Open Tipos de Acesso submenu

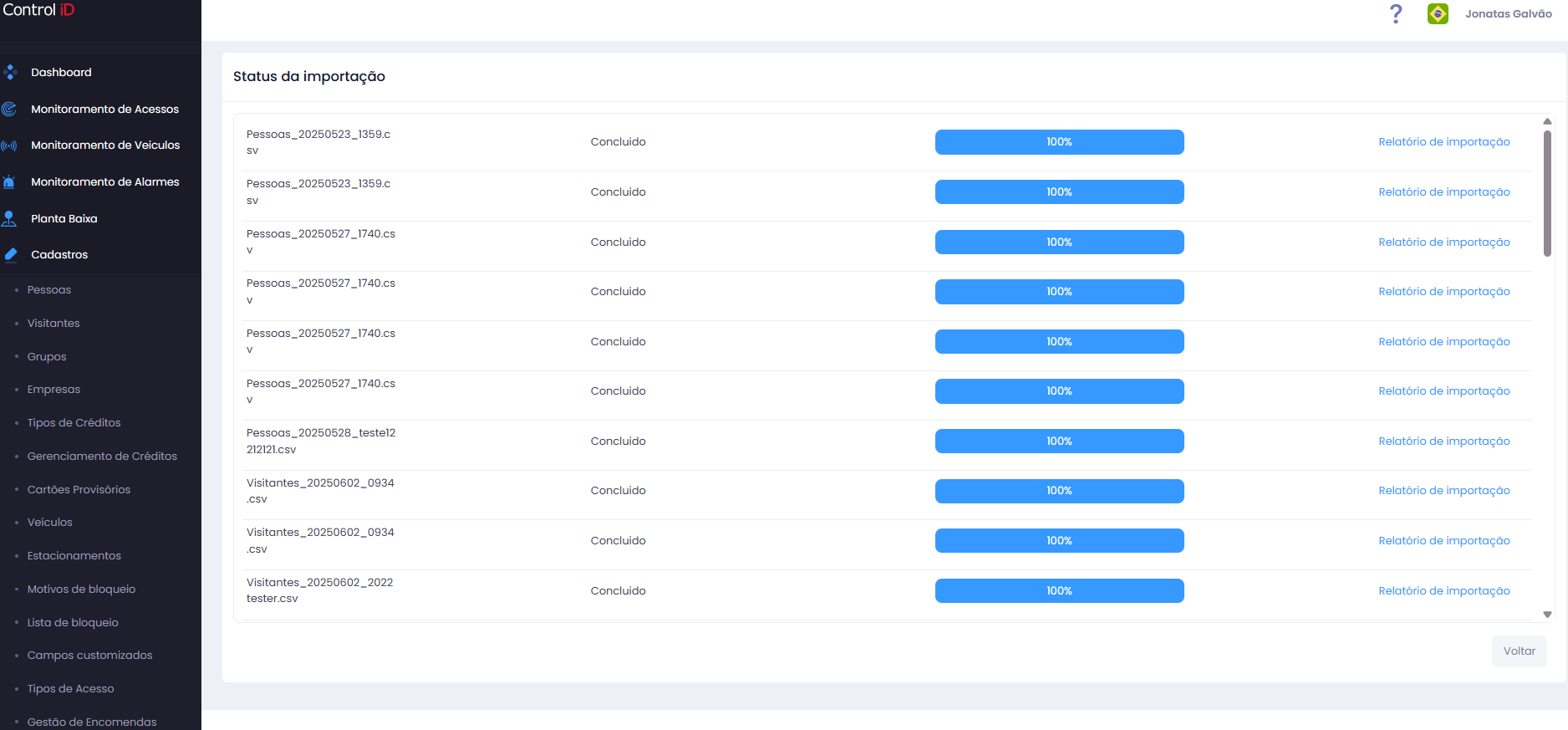[x=70, y=689]
